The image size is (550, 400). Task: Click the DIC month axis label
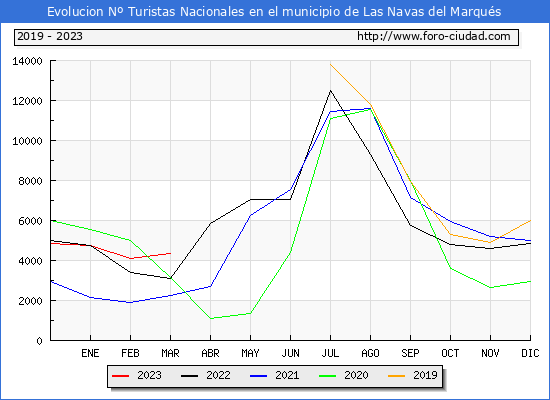[x=530, y=353]
